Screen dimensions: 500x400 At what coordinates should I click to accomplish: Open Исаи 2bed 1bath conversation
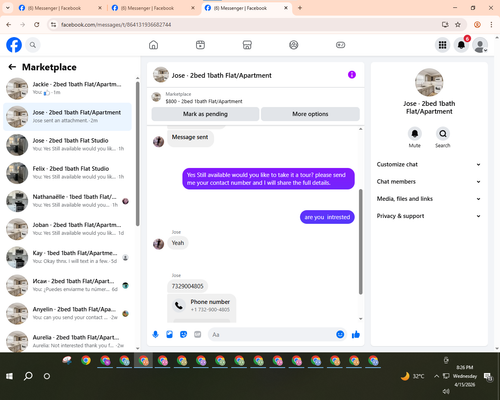[67, 285]
